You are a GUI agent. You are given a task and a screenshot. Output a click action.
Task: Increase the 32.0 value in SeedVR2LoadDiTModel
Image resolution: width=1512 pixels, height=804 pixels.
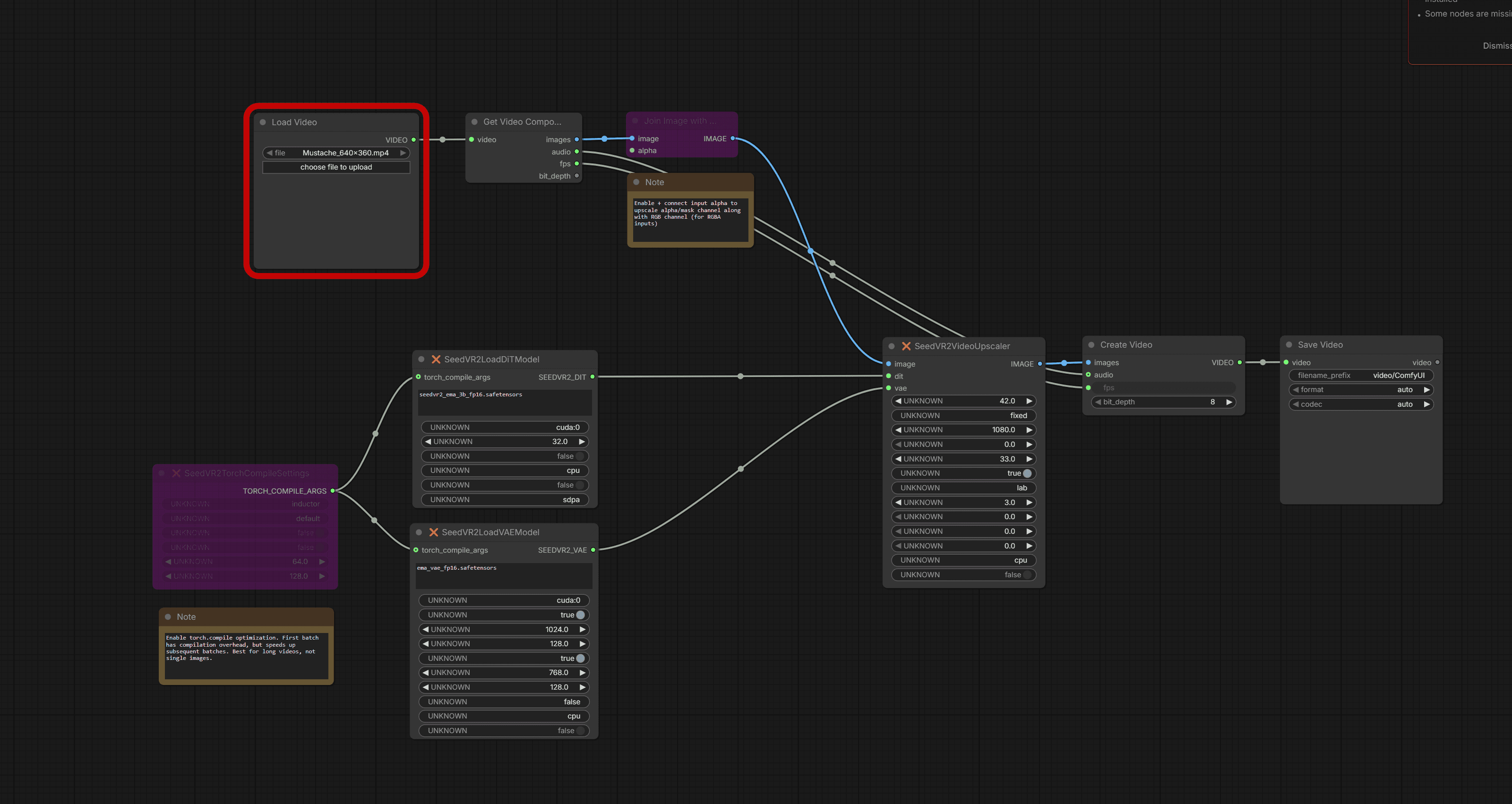click(x=582, y=442)
